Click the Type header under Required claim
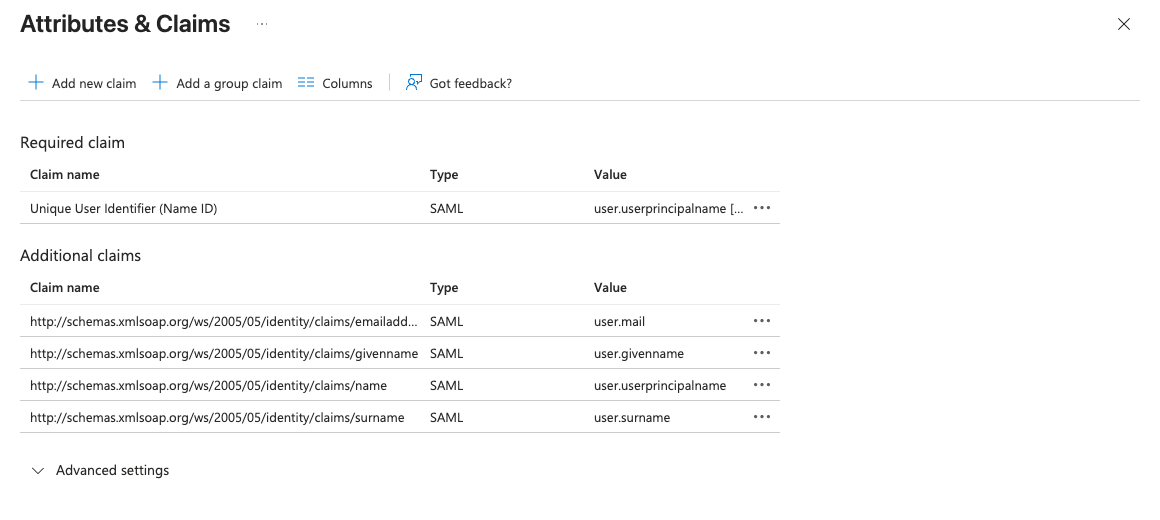Viewport: 1160px width, 520px height. click(x=444, y=175)
